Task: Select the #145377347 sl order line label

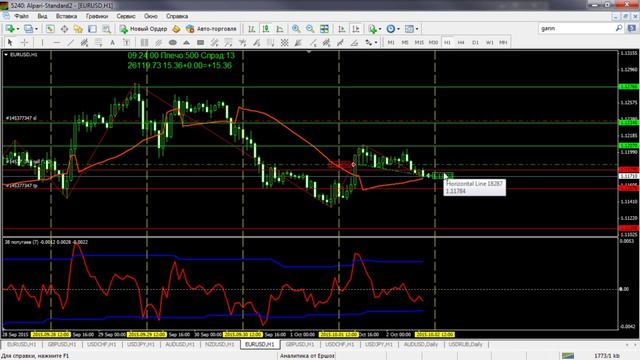Action: [x=21, y=118]
